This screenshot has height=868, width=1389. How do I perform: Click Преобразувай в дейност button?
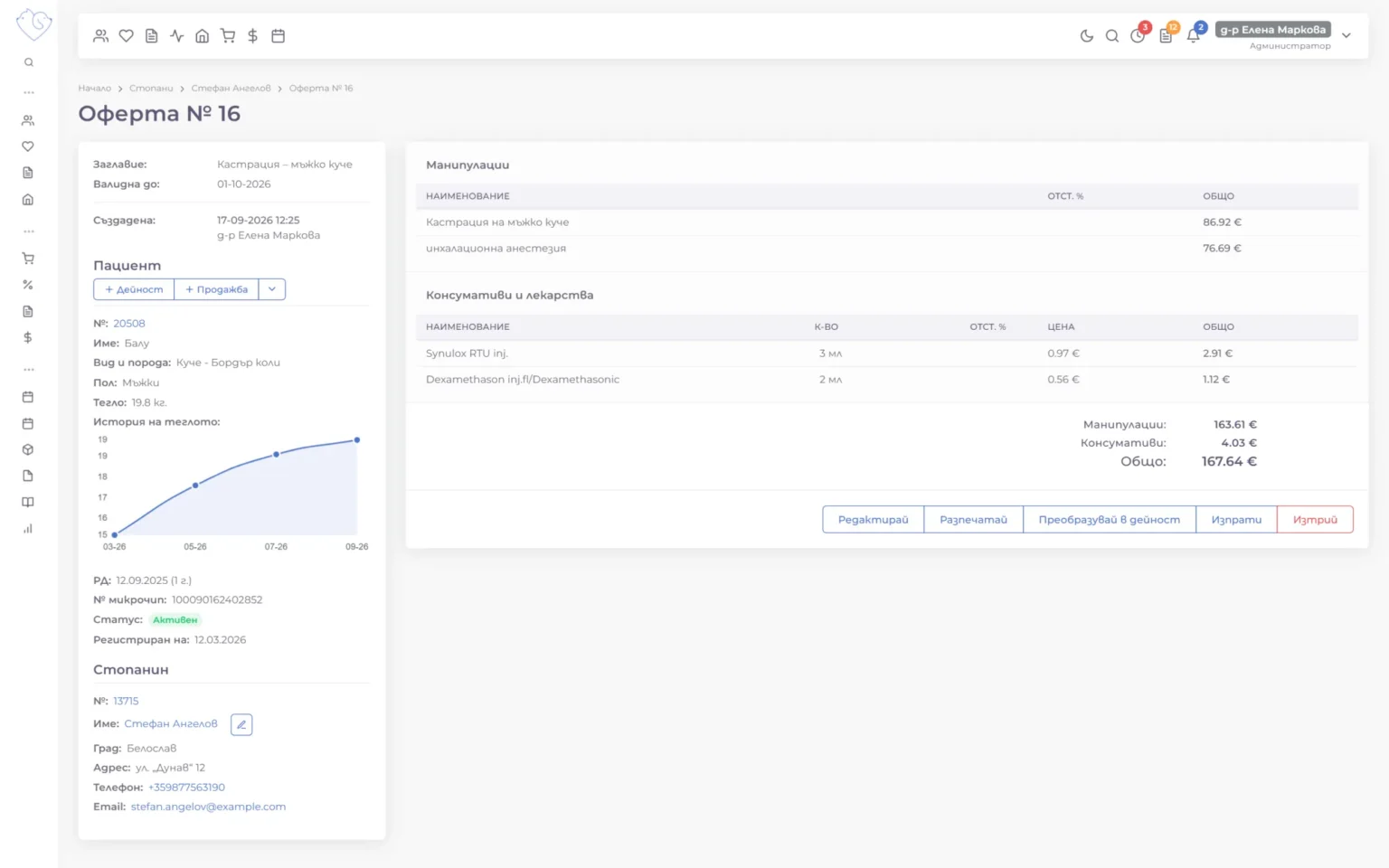(x=1110, y=520)
